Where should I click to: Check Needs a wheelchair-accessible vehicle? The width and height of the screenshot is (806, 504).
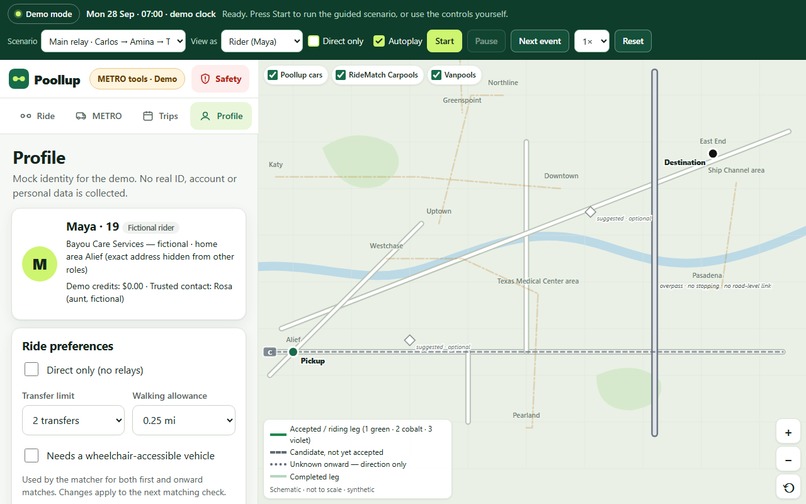point(31,455)
